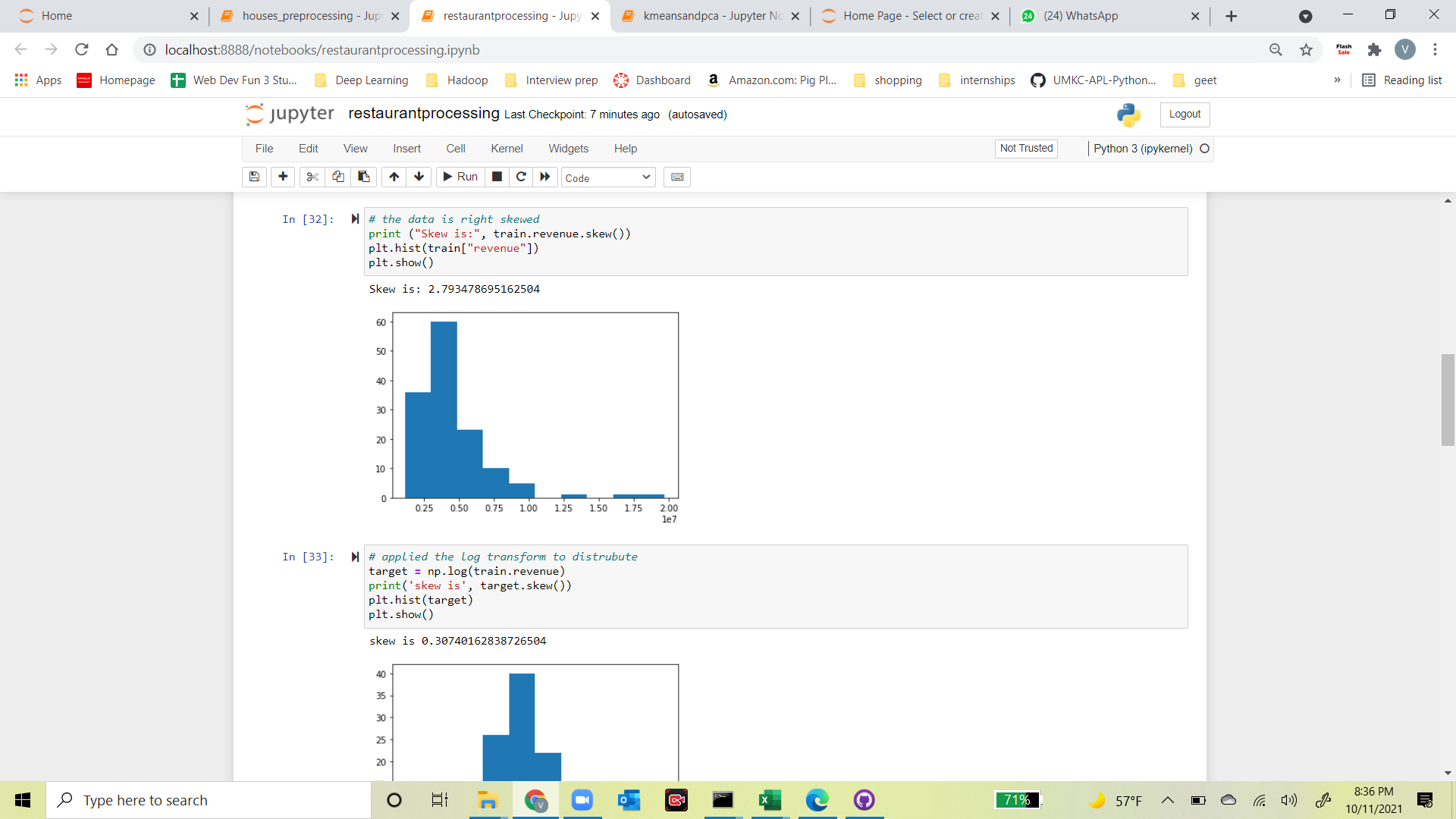Image resolution: width=1456 pixels, height=819 pixels.
Task: Check the battery percentage indicator in taskbar
Action: tap(1018, 800)
